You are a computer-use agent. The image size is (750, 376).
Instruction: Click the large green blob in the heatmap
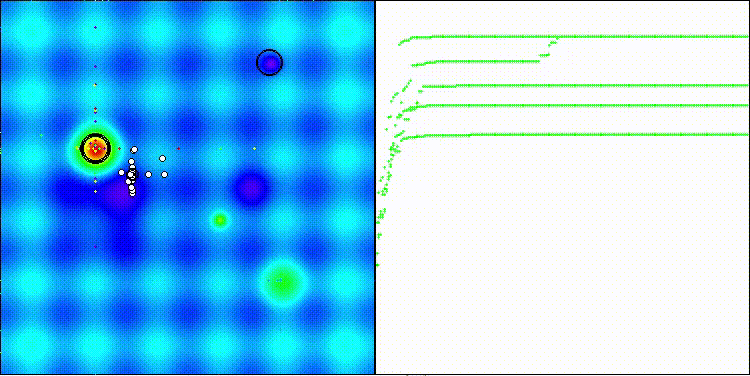coord(282,282)
